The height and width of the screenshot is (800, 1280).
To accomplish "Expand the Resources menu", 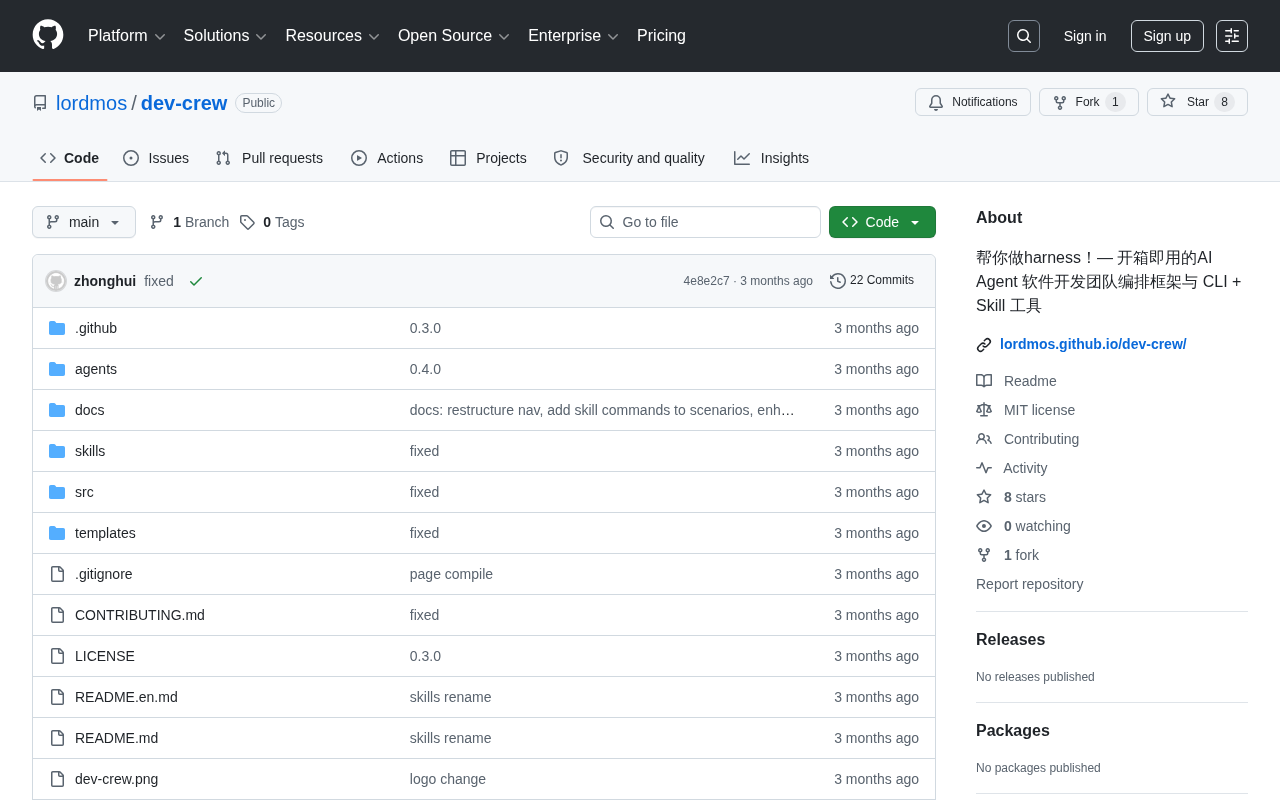I will click(x=332, y=36).
